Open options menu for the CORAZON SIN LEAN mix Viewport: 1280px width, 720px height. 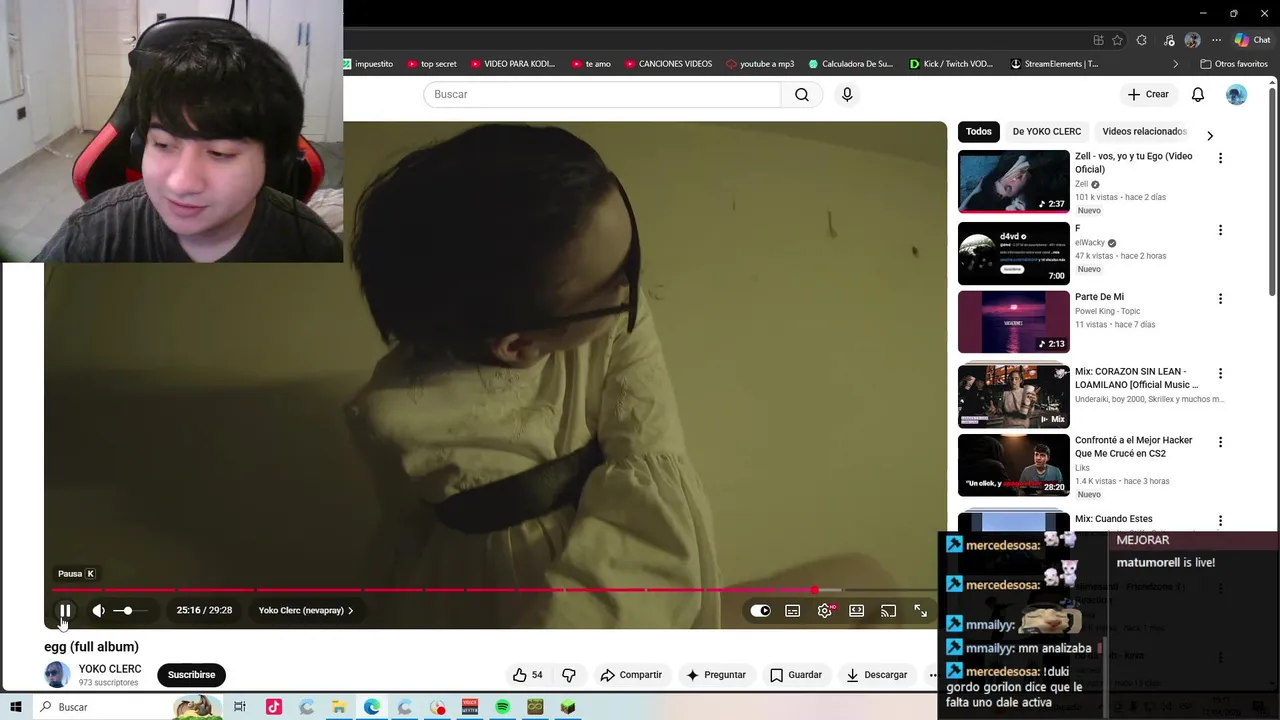point(1220,373)
